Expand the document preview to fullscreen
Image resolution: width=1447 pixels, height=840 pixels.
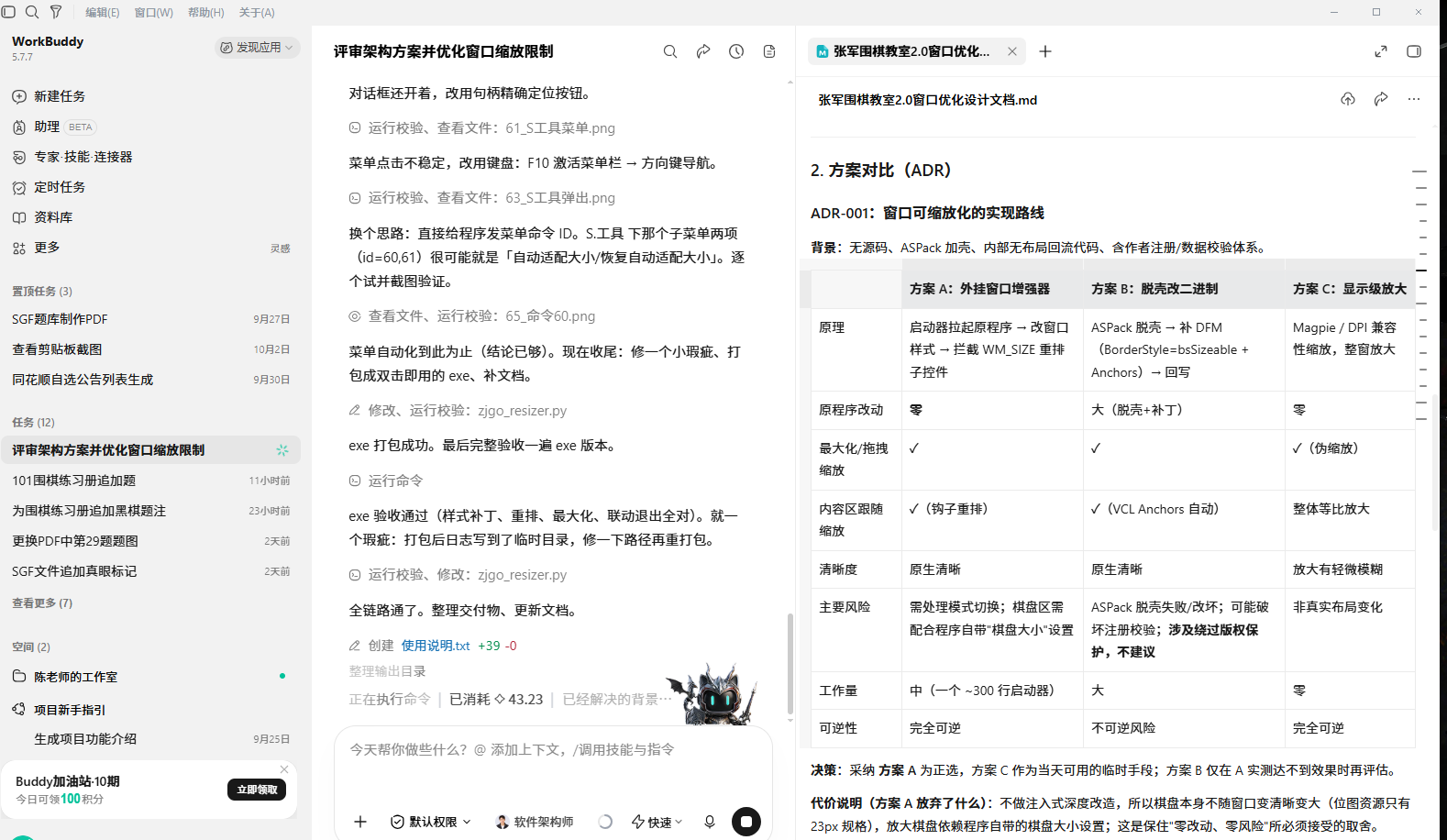(x=1381, y=51)
